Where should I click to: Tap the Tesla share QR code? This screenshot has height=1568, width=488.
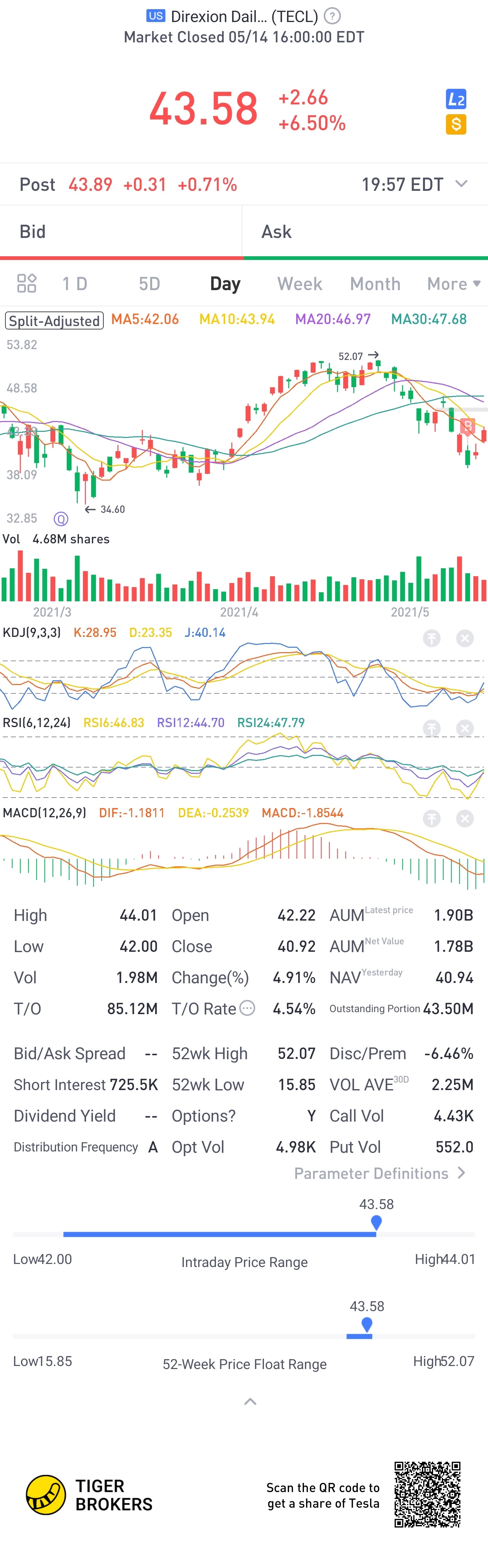427,1494
